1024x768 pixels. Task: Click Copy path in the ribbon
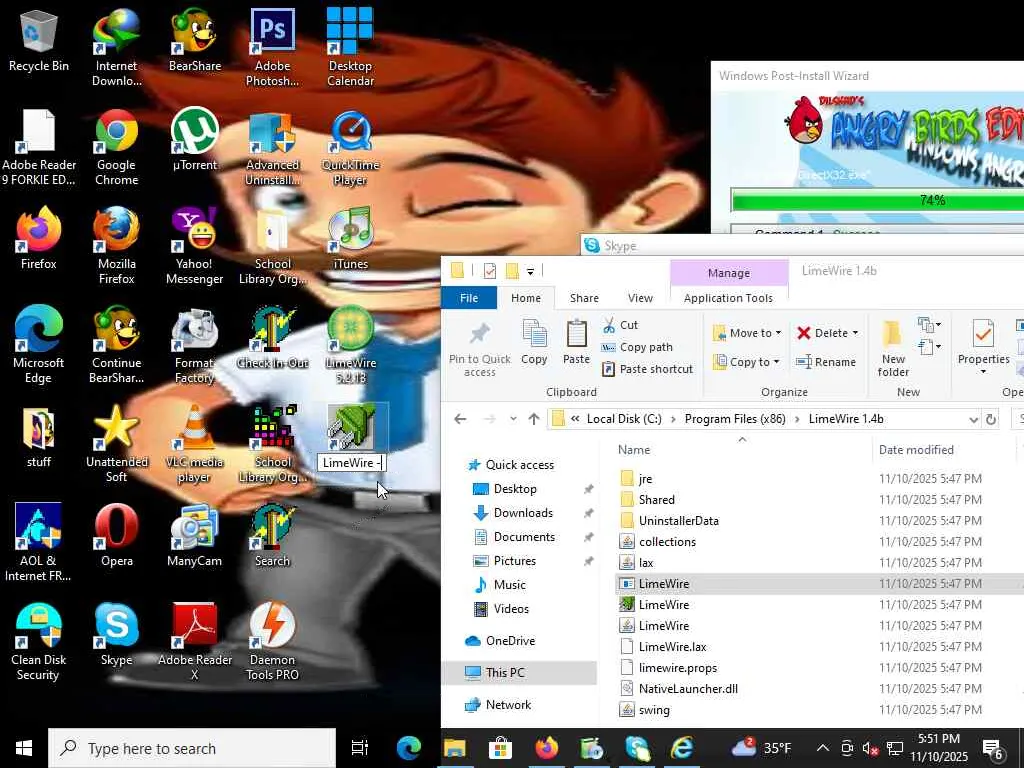637,347
